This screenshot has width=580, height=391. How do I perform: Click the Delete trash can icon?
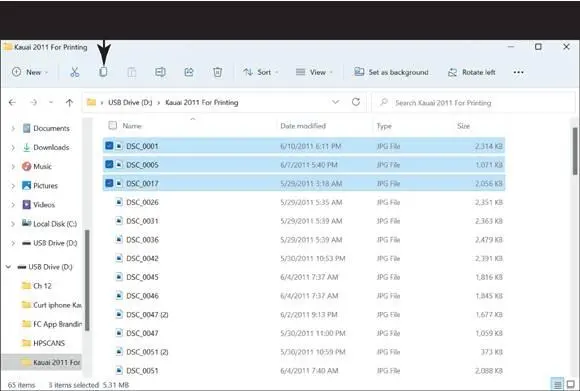(x=218, y=72)
